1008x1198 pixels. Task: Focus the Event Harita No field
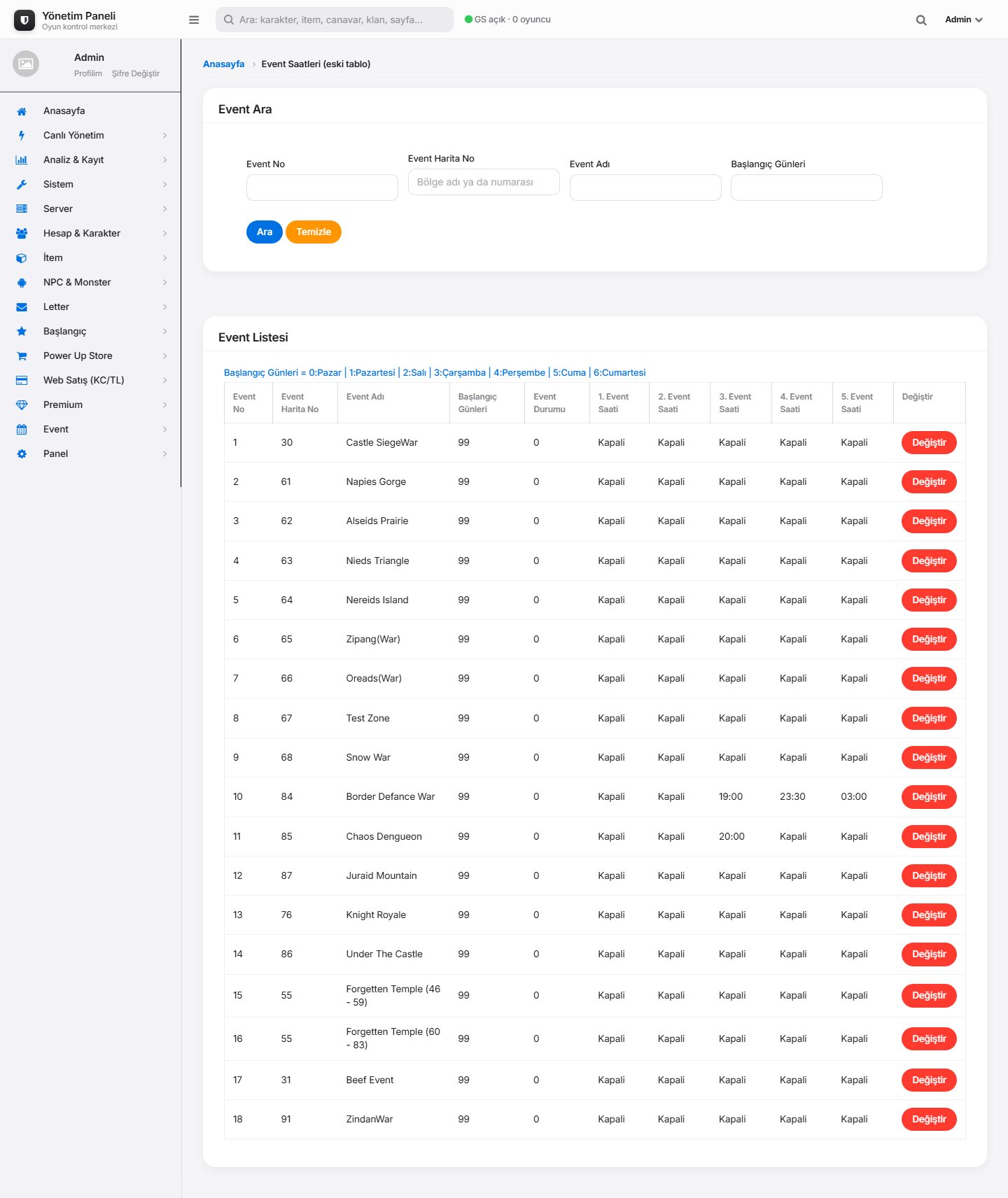484,182
